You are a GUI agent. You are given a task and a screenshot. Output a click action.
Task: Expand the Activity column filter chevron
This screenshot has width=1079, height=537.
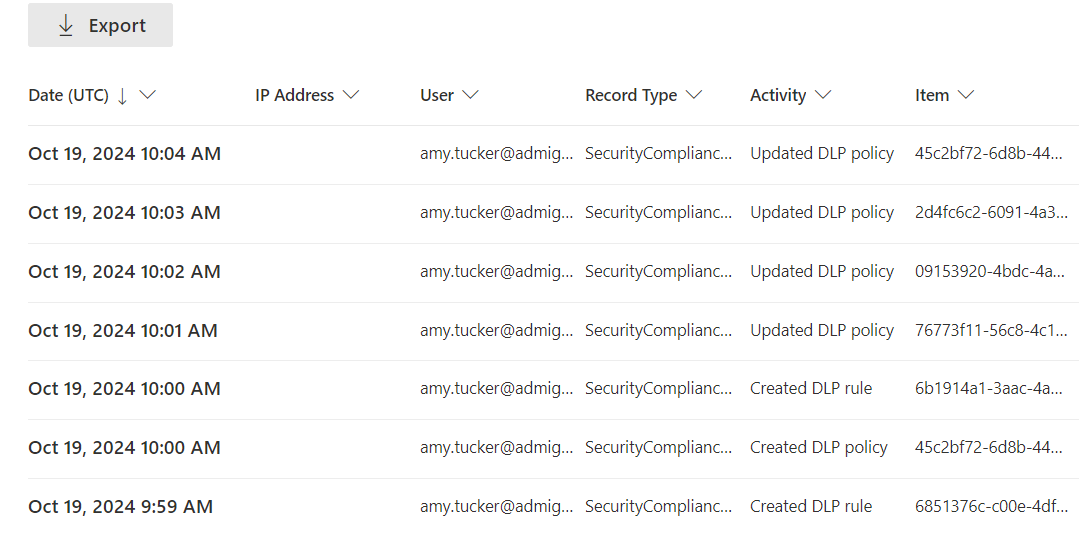tap(823, 95)
